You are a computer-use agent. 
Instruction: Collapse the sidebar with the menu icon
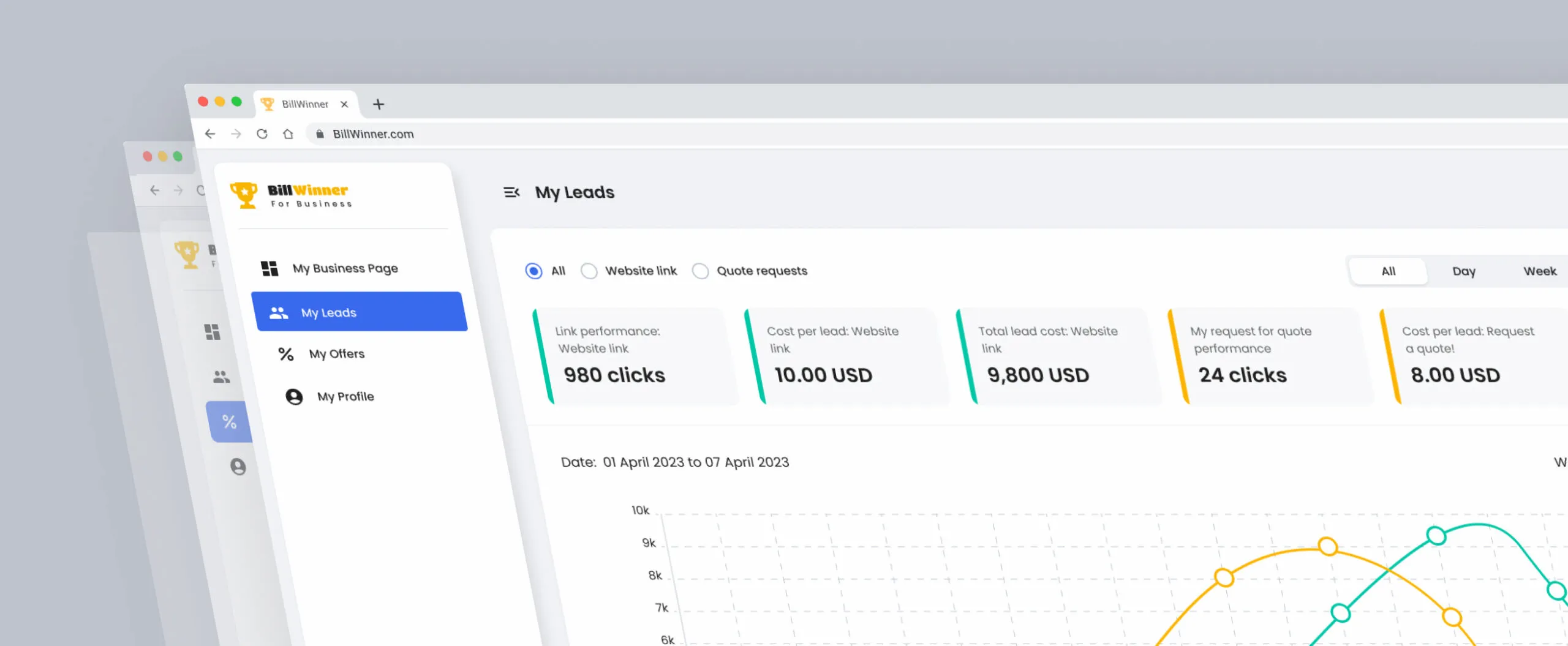point(511,192)
